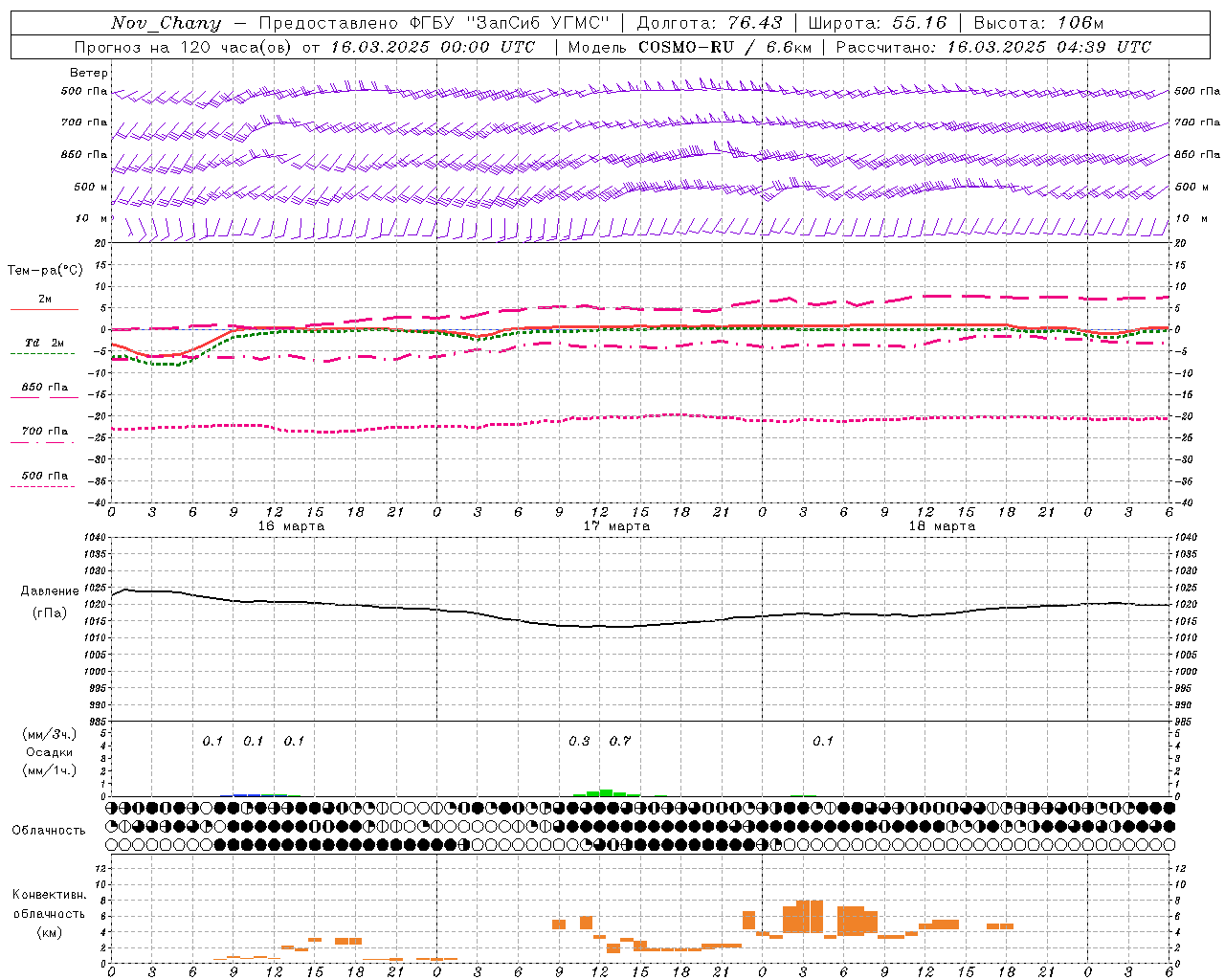Click the 'Высота: 106м' header field

tap(1039, 23)
